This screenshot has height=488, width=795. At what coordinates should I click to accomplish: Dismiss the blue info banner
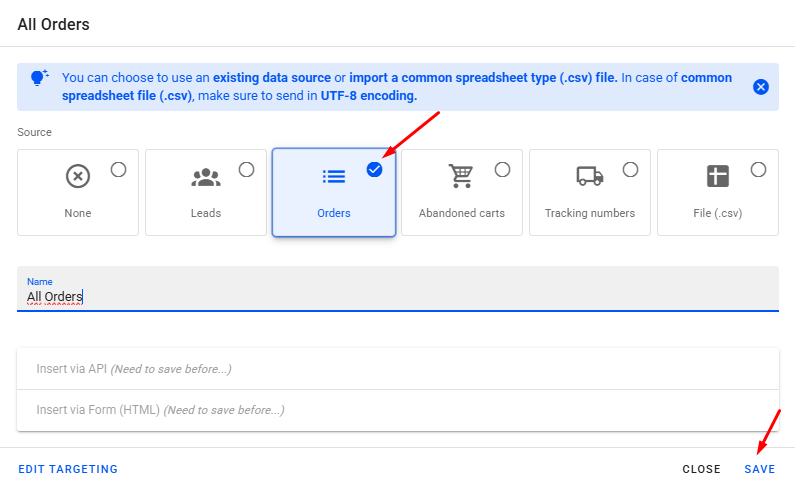pos(761,87)
